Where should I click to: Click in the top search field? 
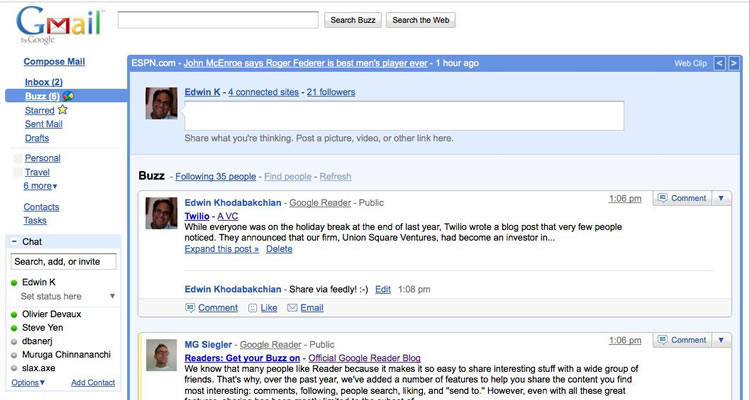[x=218, y=20]
